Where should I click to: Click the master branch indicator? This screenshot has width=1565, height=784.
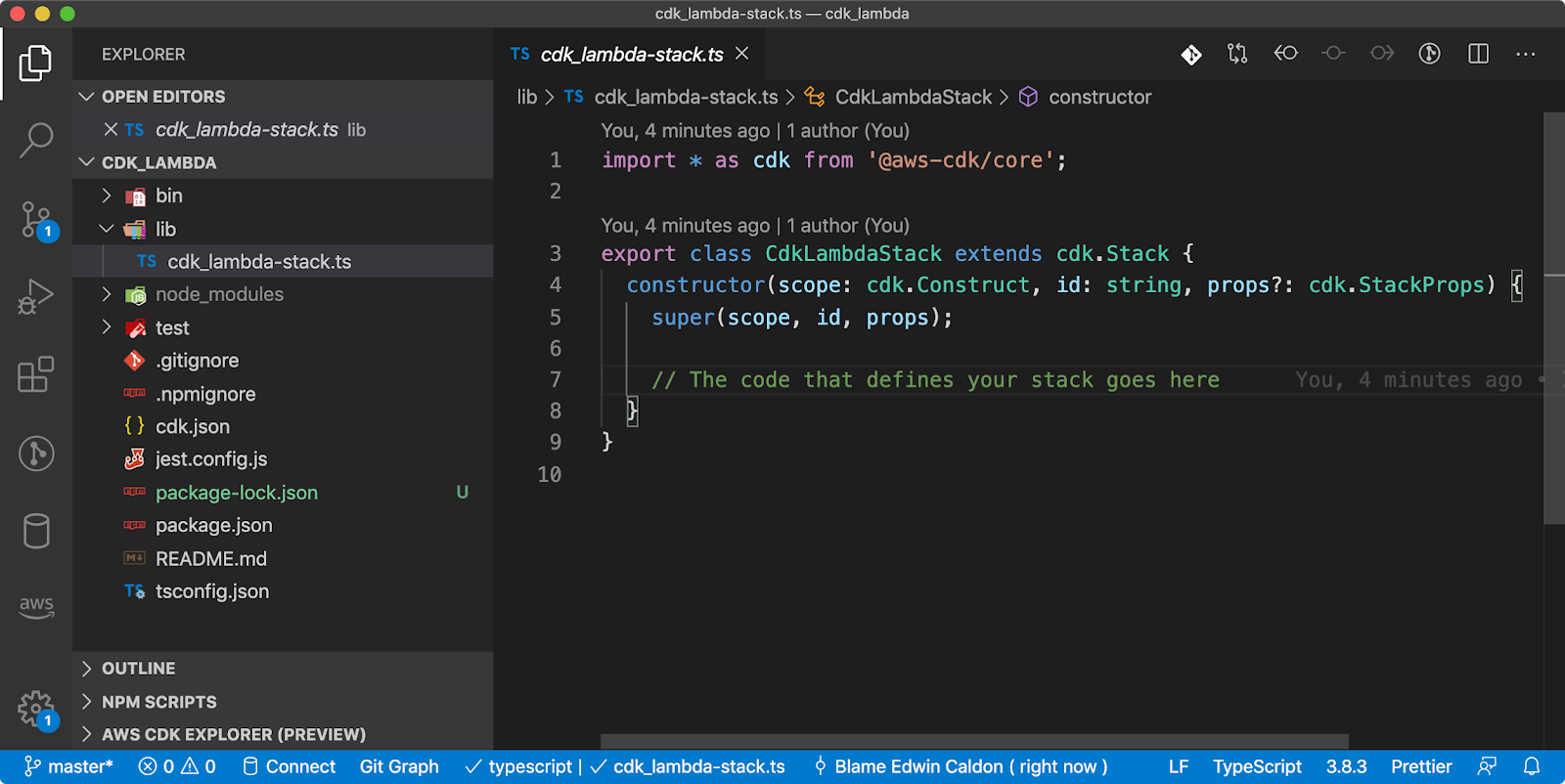(68, 766)
